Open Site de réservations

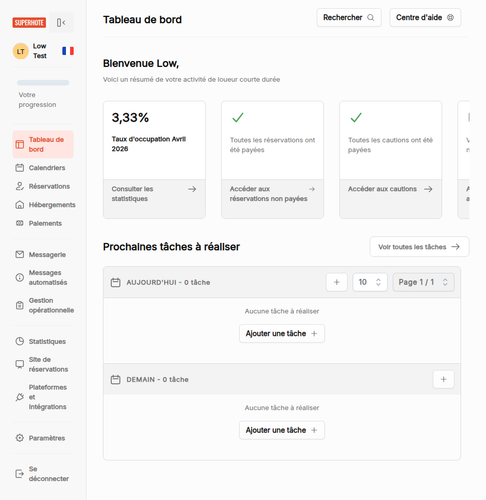pyautogui.click(x=43, y=364)
